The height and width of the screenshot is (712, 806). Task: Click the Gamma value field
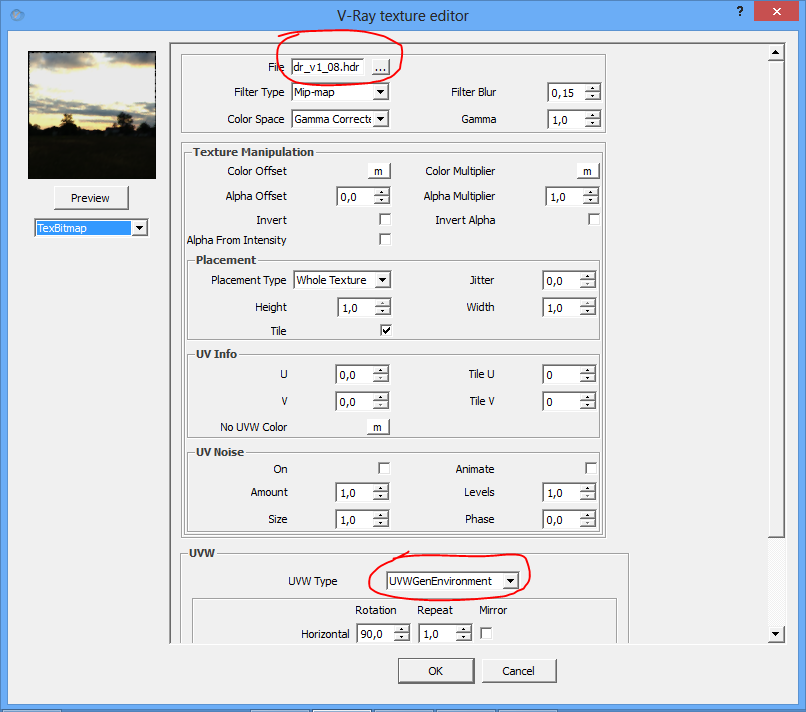[x=566, y=120]
